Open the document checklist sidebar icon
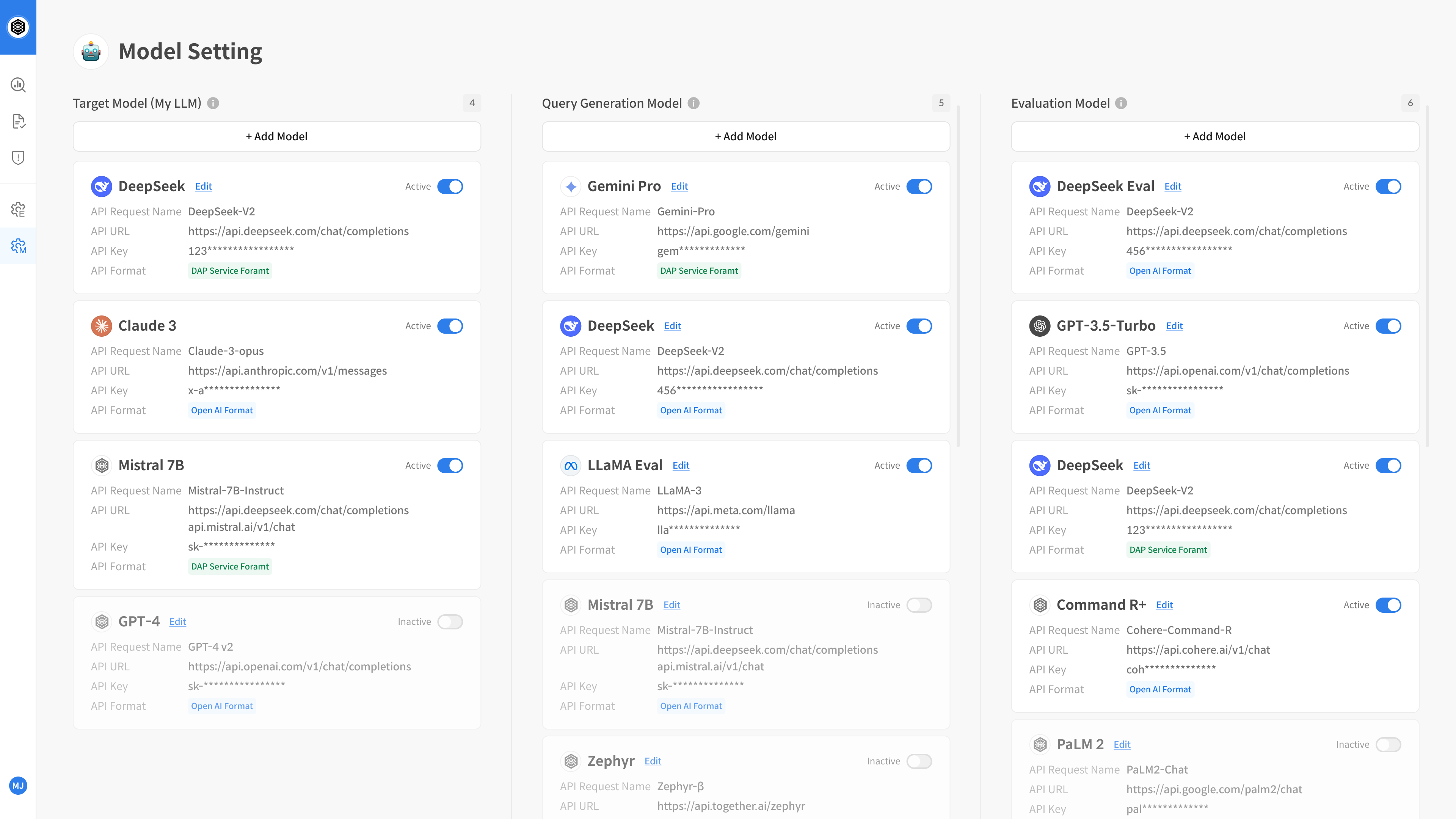This screenshot has width=1456, height=819. click(x=18, y=121)
